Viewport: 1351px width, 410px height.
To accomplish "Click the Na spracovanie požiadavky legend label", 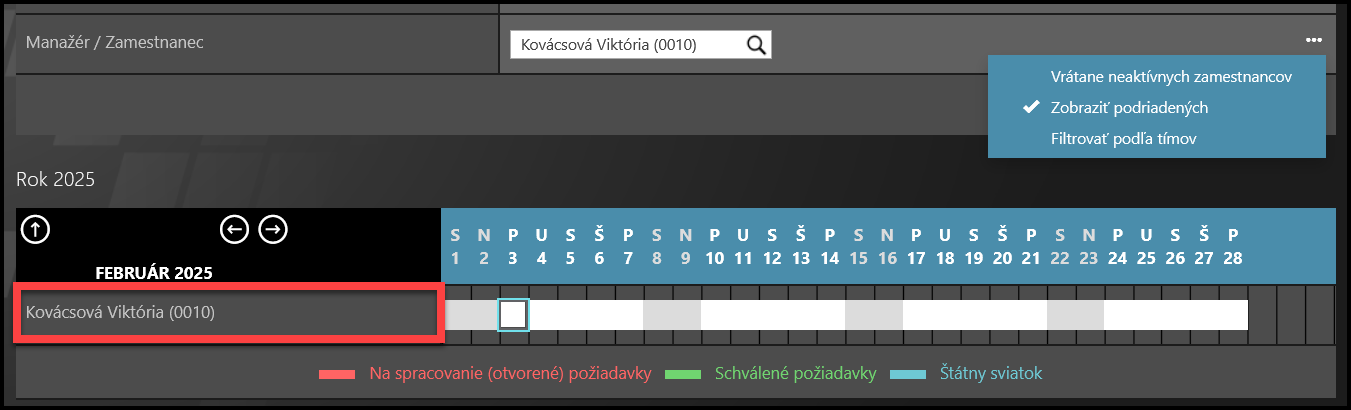I will tap(510, 374).
